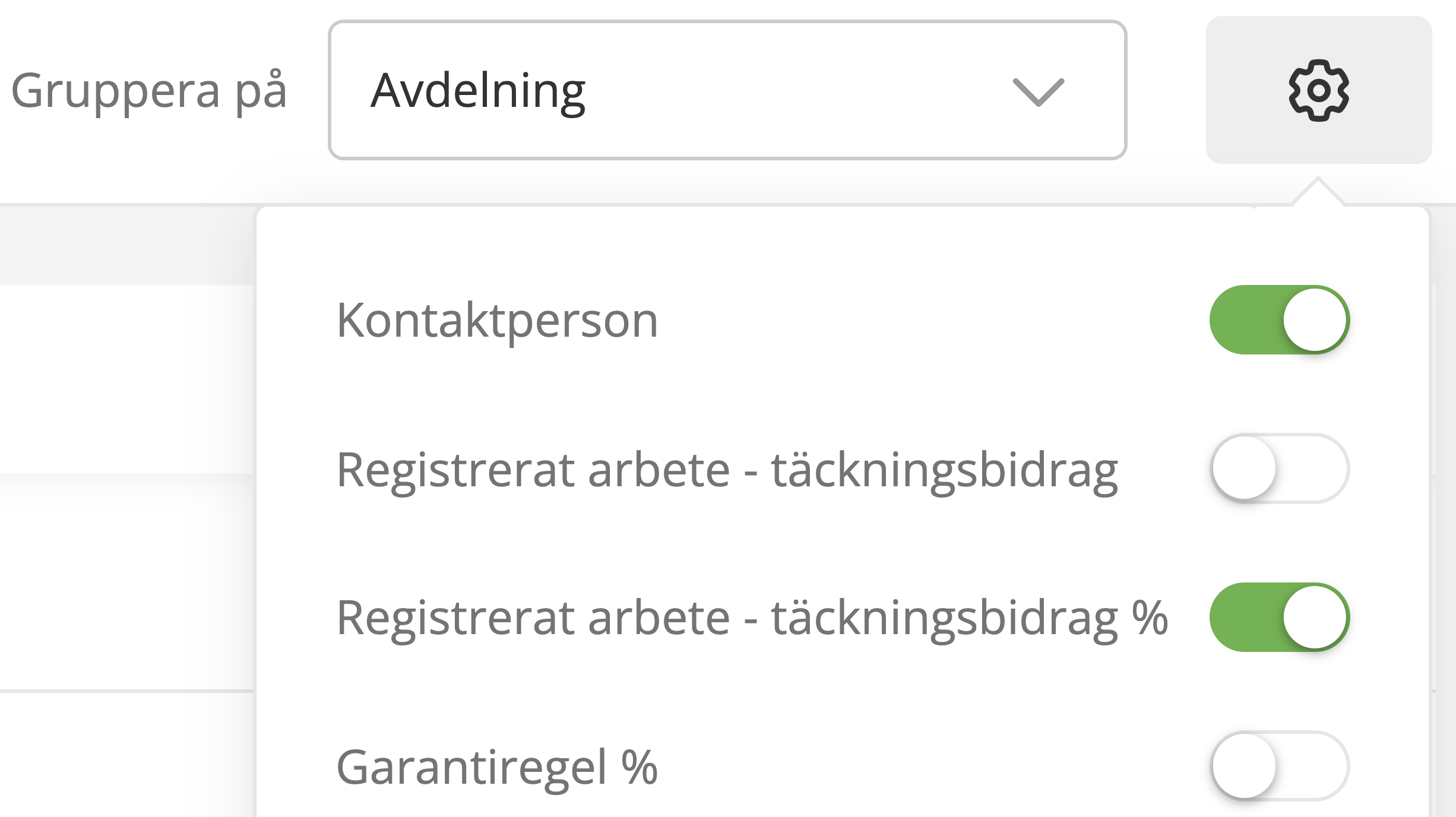Open the Avdelning grouping dropdown
1456x817 pixels.
(727, 90)
